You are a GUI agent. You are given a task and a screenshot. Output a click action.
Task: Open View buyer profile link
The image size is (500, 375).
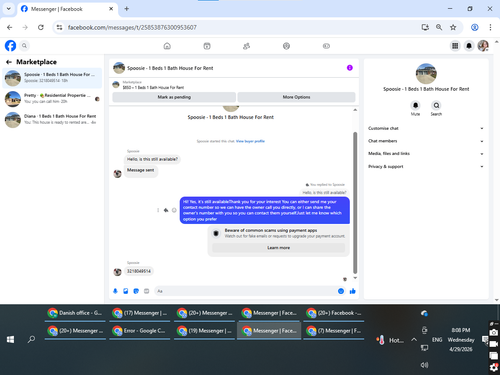[x=250, y=141]
